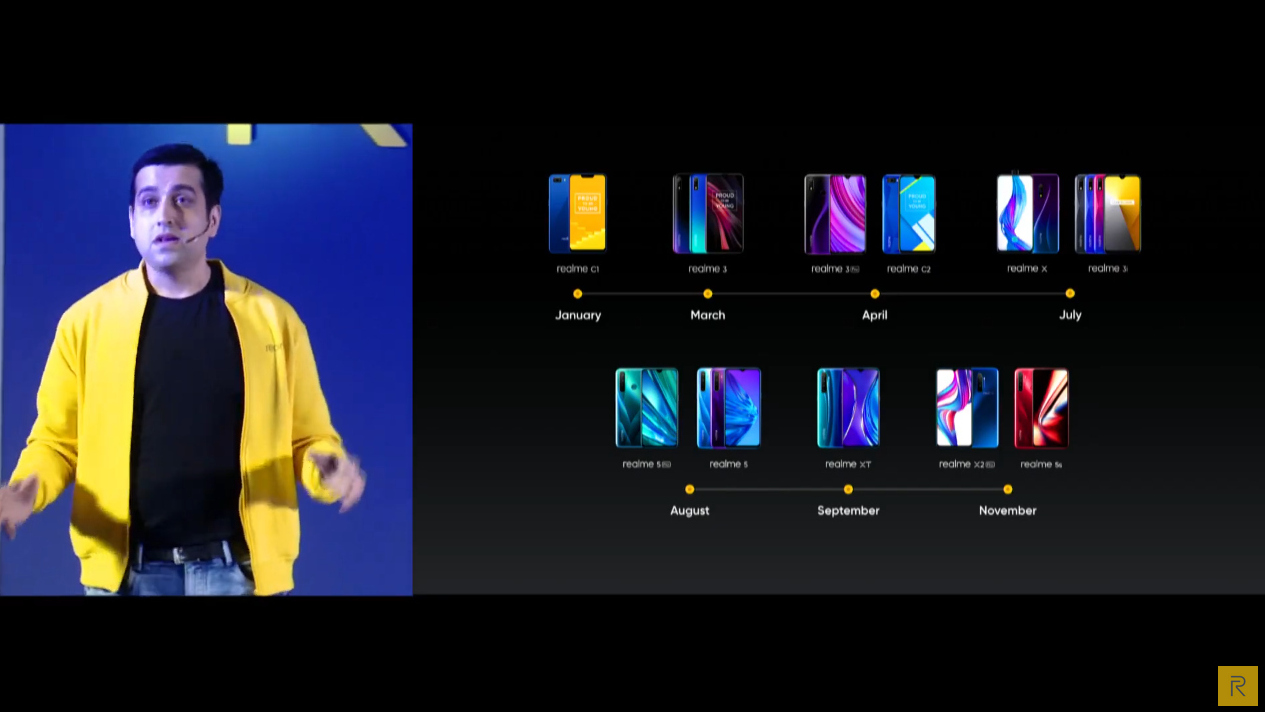Click the "March" month label
Viewport: 1265px width, 712px height.
pos(708,315)
